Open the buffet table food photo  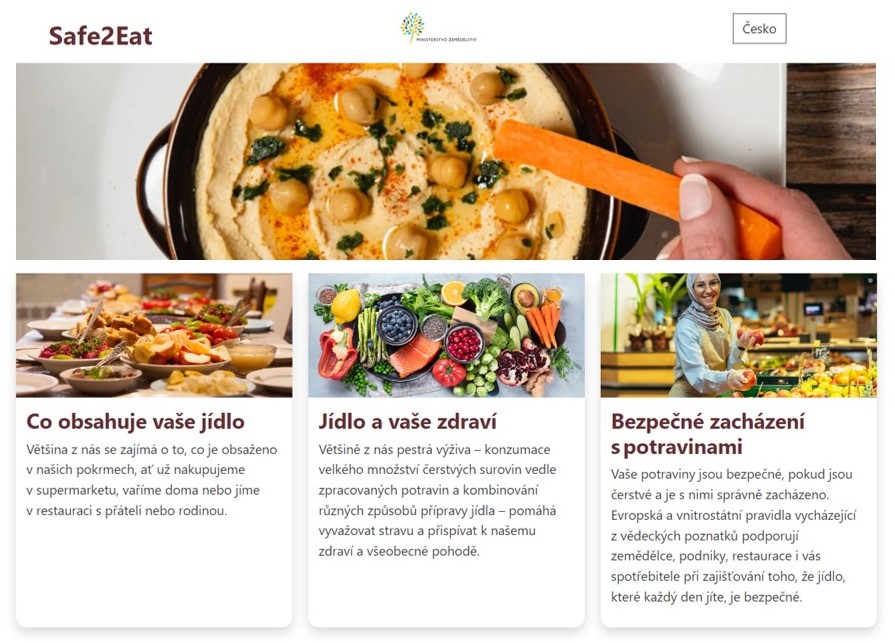click(x=154, y=335)
